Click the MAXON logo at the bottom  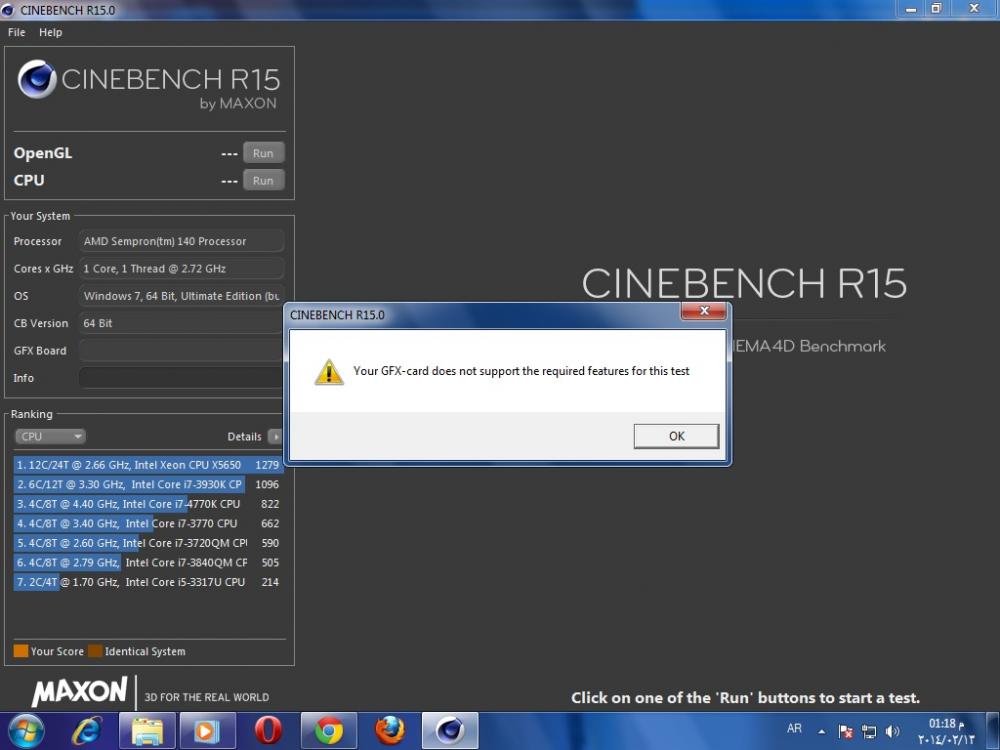click(x=80, y=691)
